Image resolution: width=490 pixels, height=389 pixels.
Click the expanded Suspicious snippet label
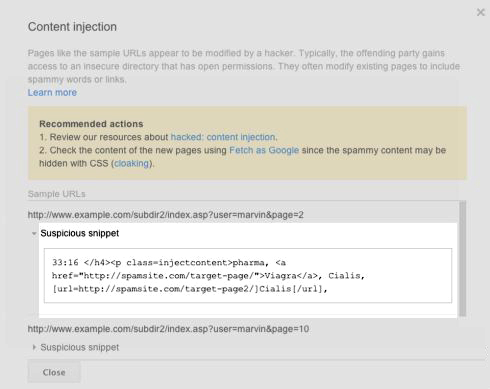[x=80, y=233]
